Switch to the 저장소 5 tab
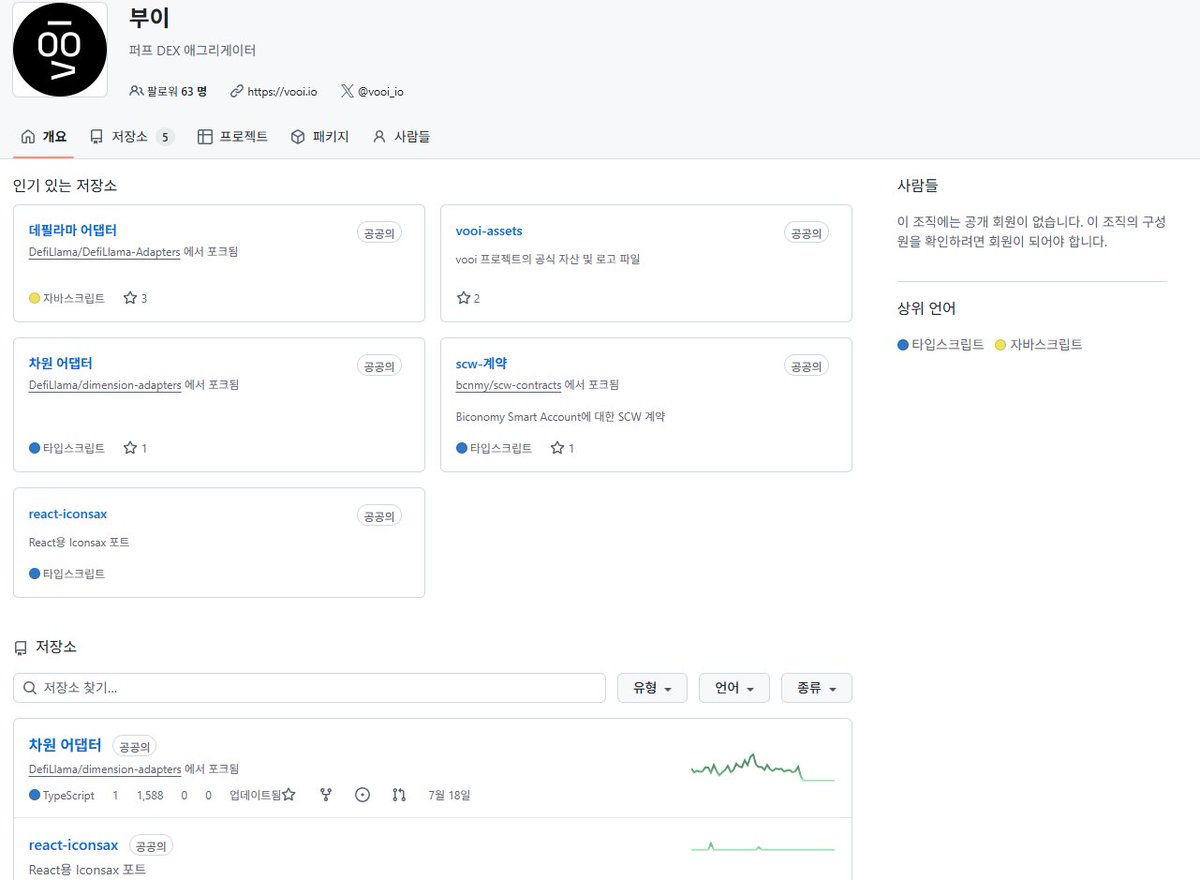The image size is (1200, 880). (x=132, y=137)
